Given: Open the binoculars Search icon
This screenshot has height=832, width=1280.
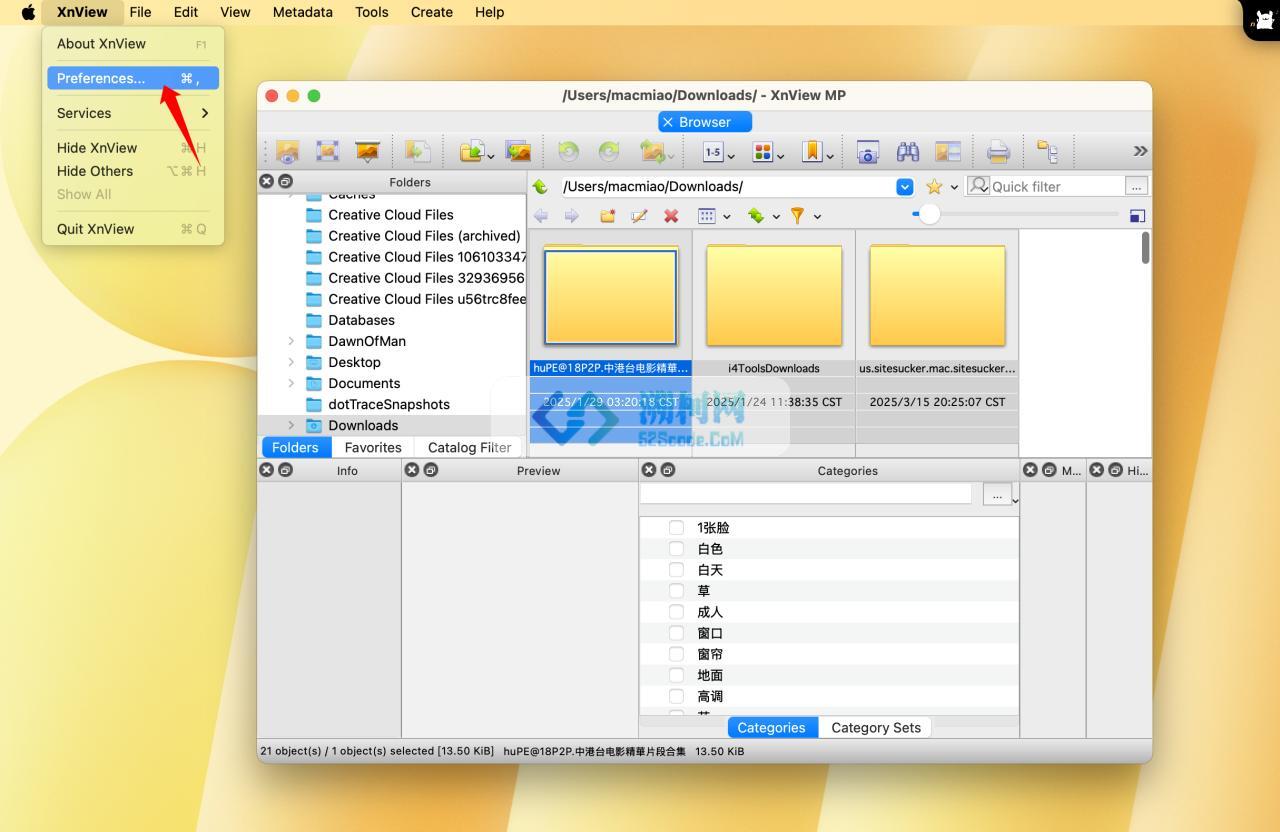Looking at the screenshot, I should (x=908, y=152).
